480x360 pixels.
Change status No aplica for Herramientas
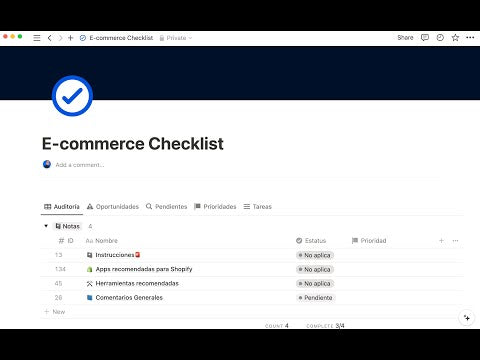315,284
